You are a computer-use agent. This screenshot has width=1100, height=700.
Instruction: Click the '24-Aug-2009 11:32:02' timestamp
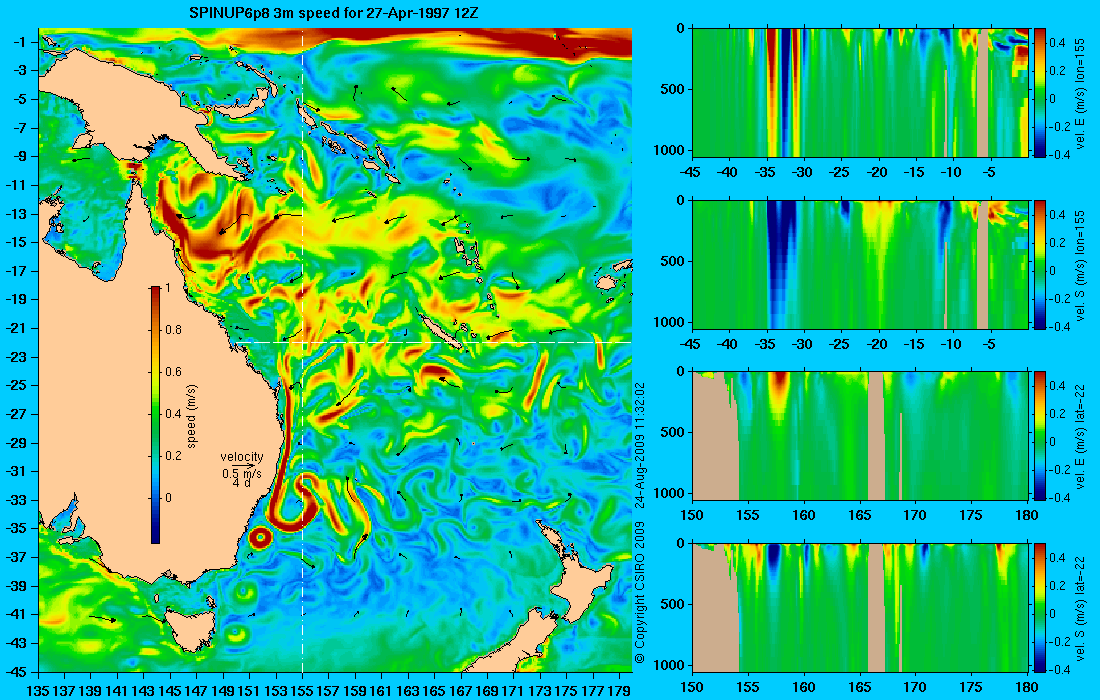point(640,445)
